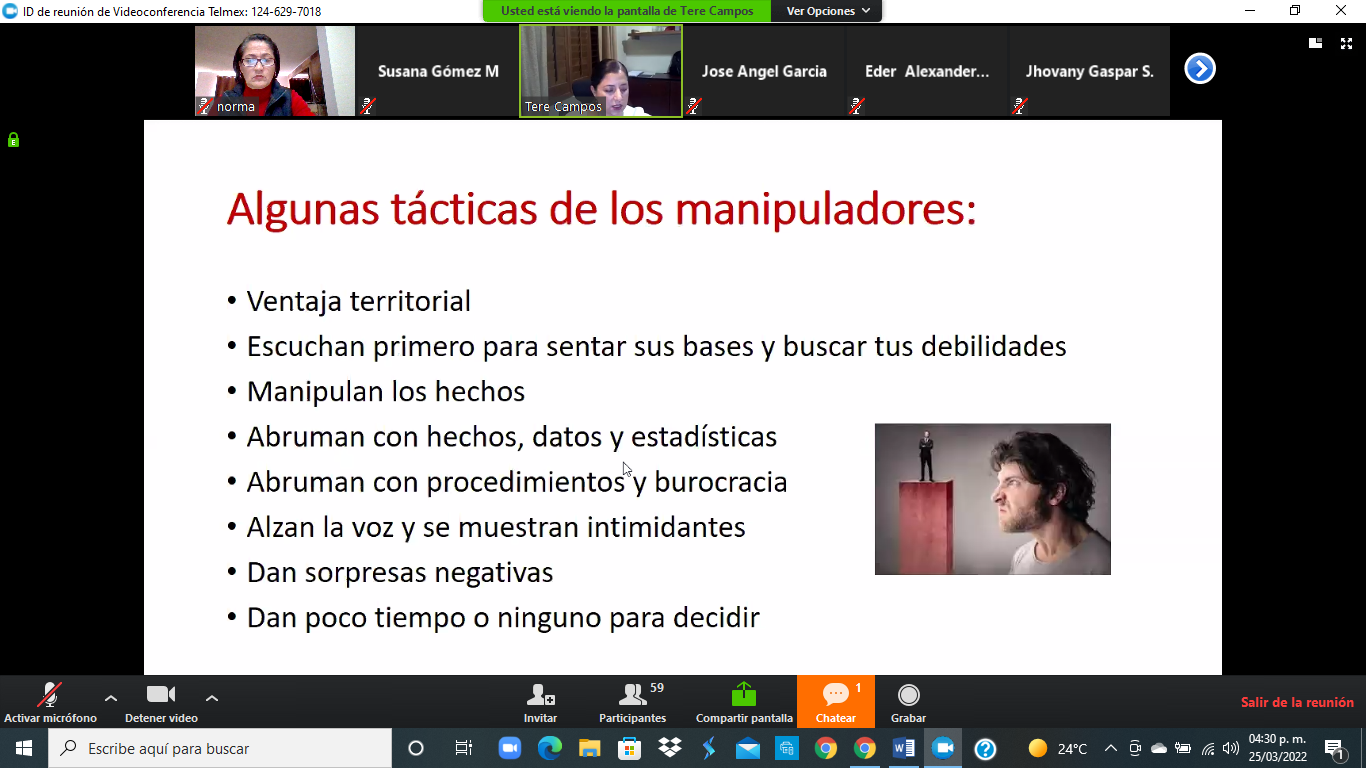
Task: Change the video strip layout view
Action: click(x=1316, y=43)
